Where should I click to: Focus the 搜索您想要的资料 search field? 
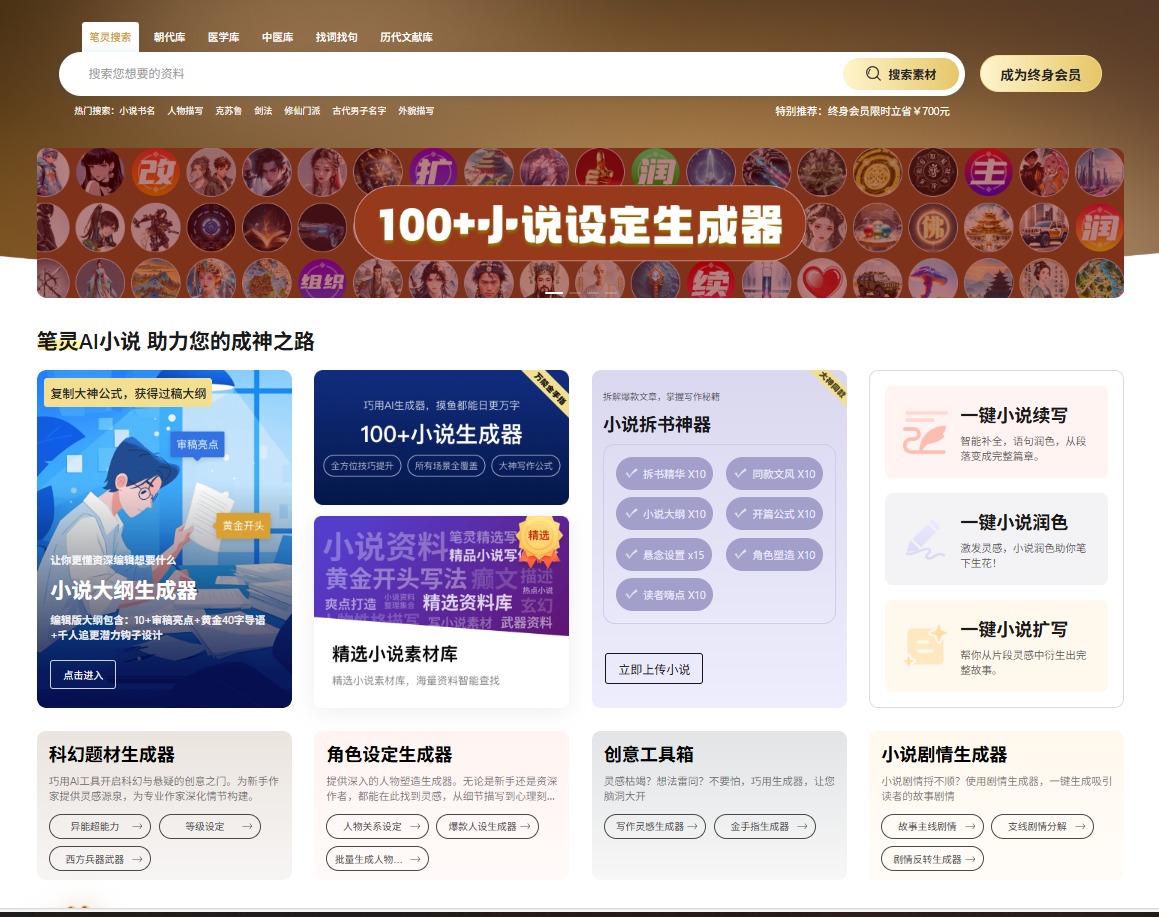point(451,74)
